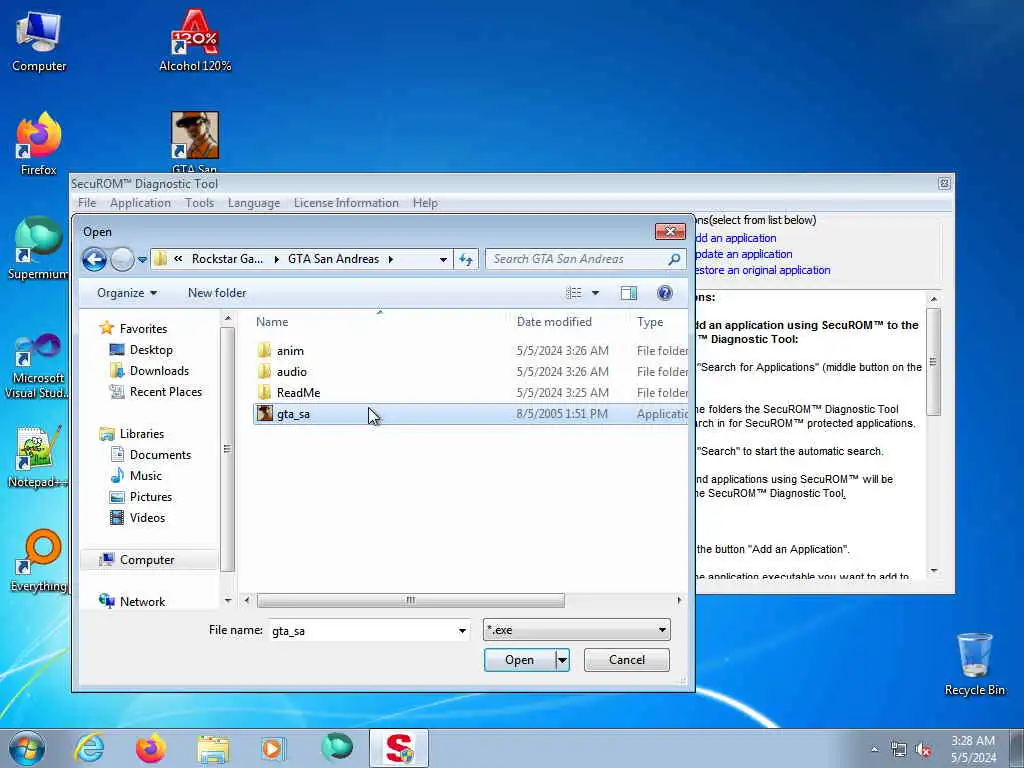
Task: Open Firefox from the taskbar
Action: point(151,748)
